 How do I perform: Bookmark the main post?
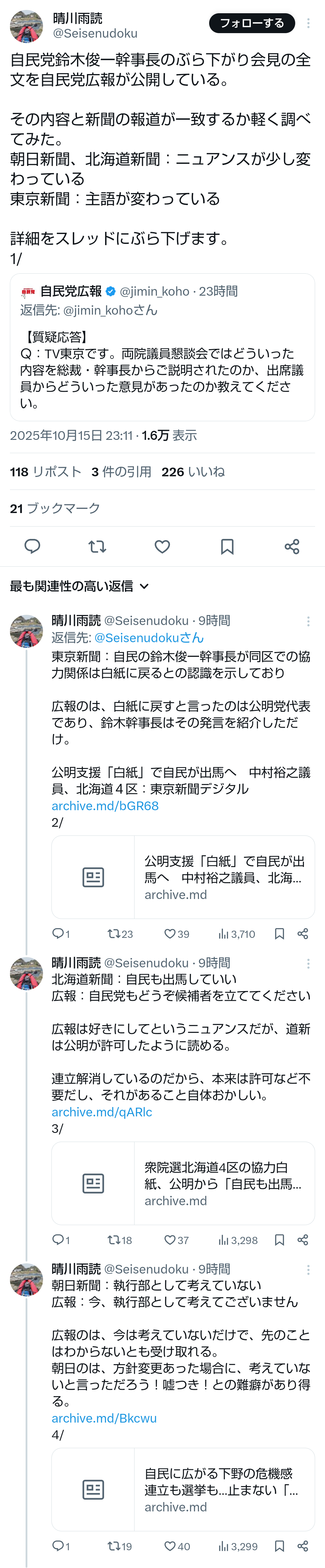click(x=227, y=546)
